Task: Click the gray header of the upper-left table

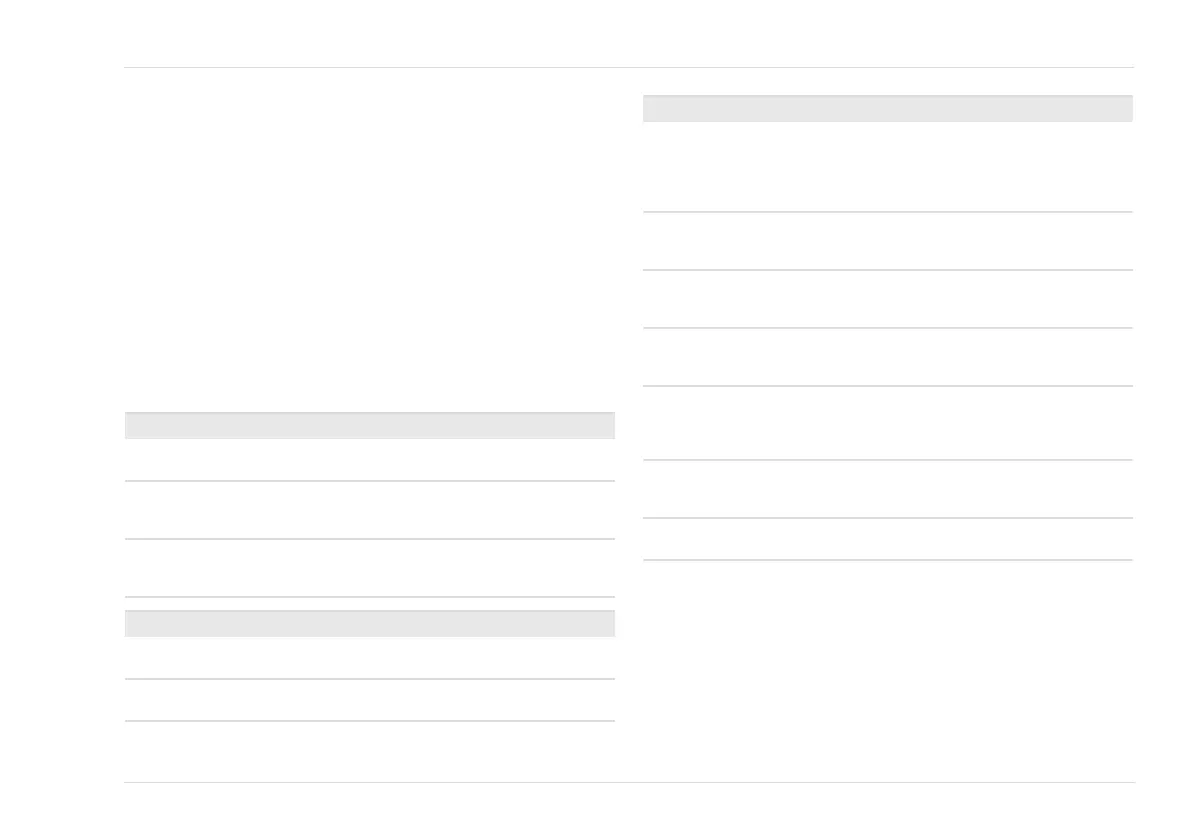Action: click(x=369, y=425)
